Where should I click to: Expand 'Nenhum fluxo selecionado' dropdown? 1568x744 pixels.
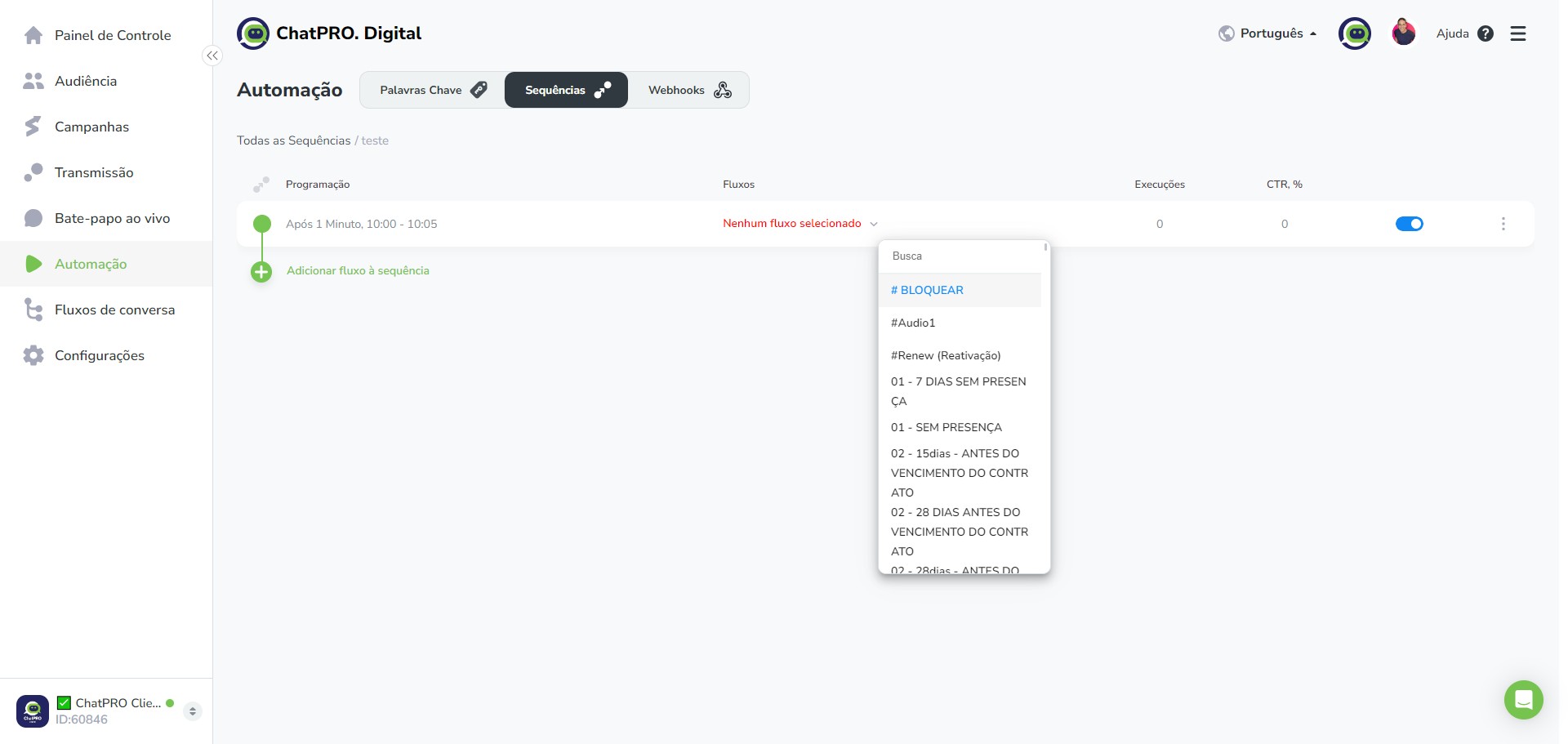click(800, 223)
